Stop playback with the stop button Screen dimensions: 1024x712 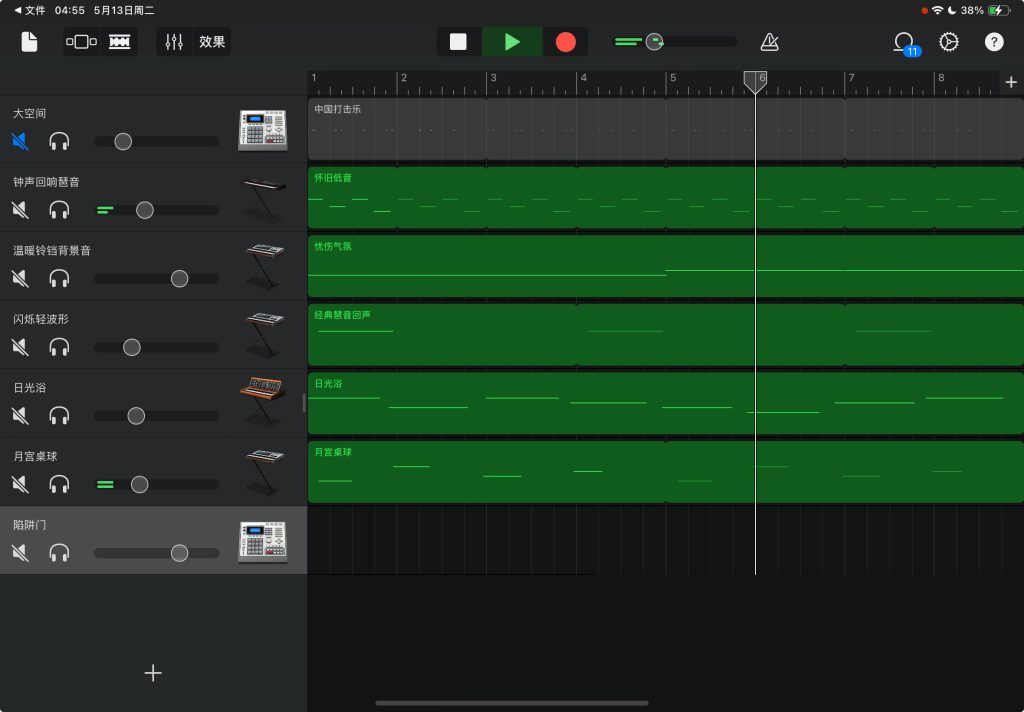458,42
